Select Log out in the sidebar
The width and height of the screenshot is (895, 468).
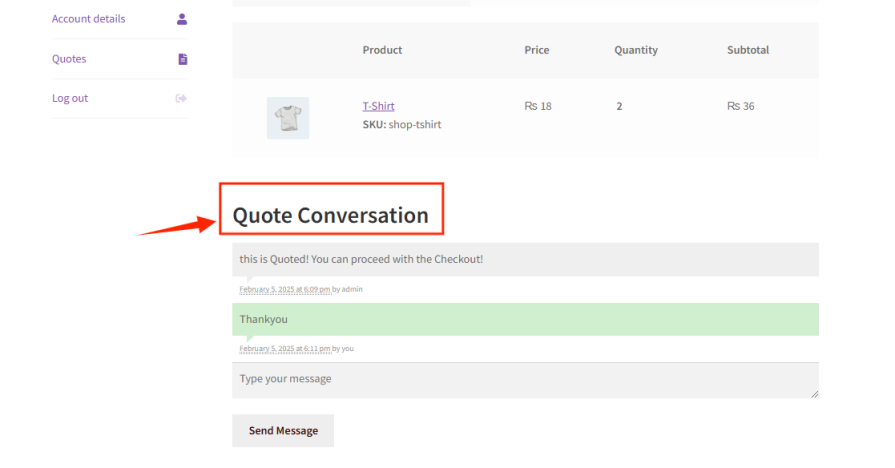click(70, 98)
